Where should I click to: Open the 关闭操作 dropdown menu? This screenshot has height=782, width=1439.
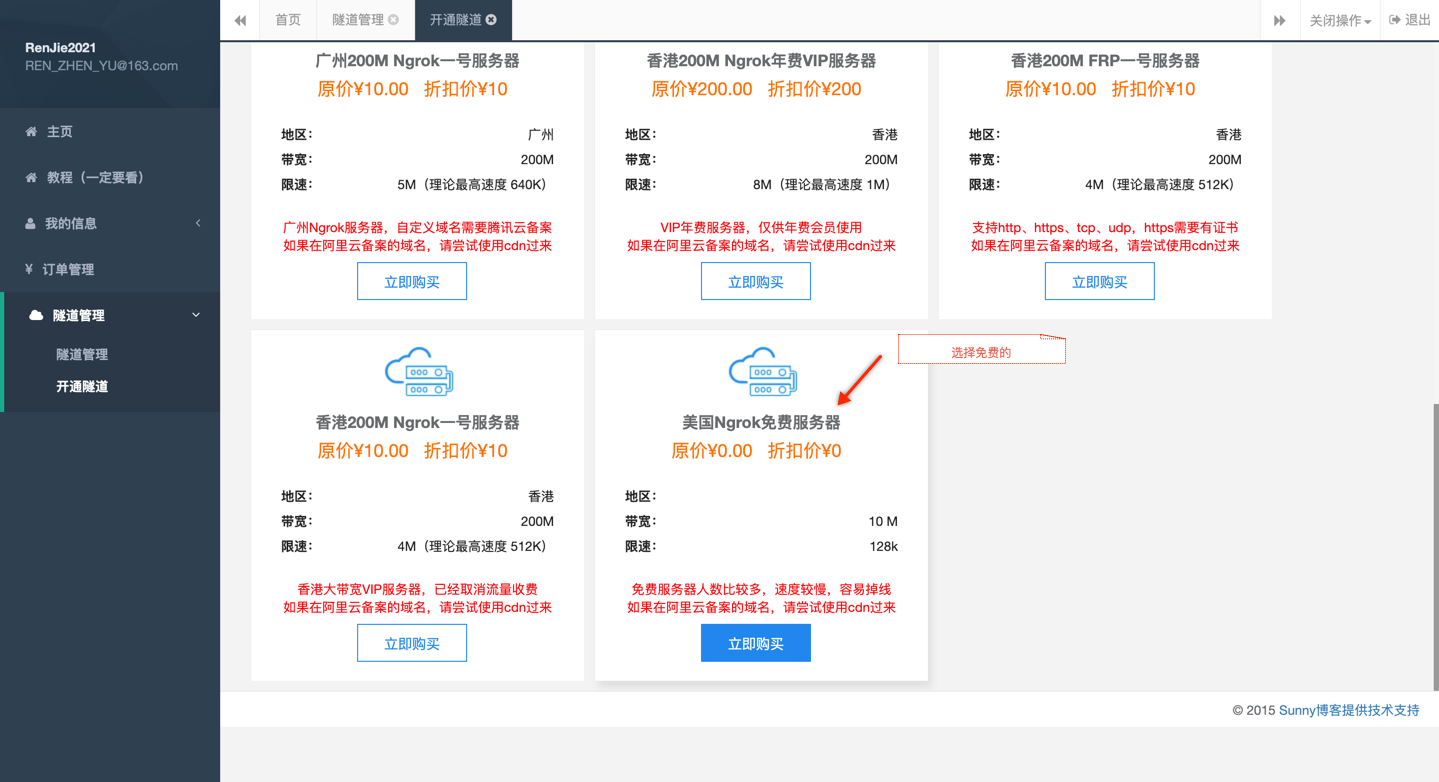coord(1339,20)
